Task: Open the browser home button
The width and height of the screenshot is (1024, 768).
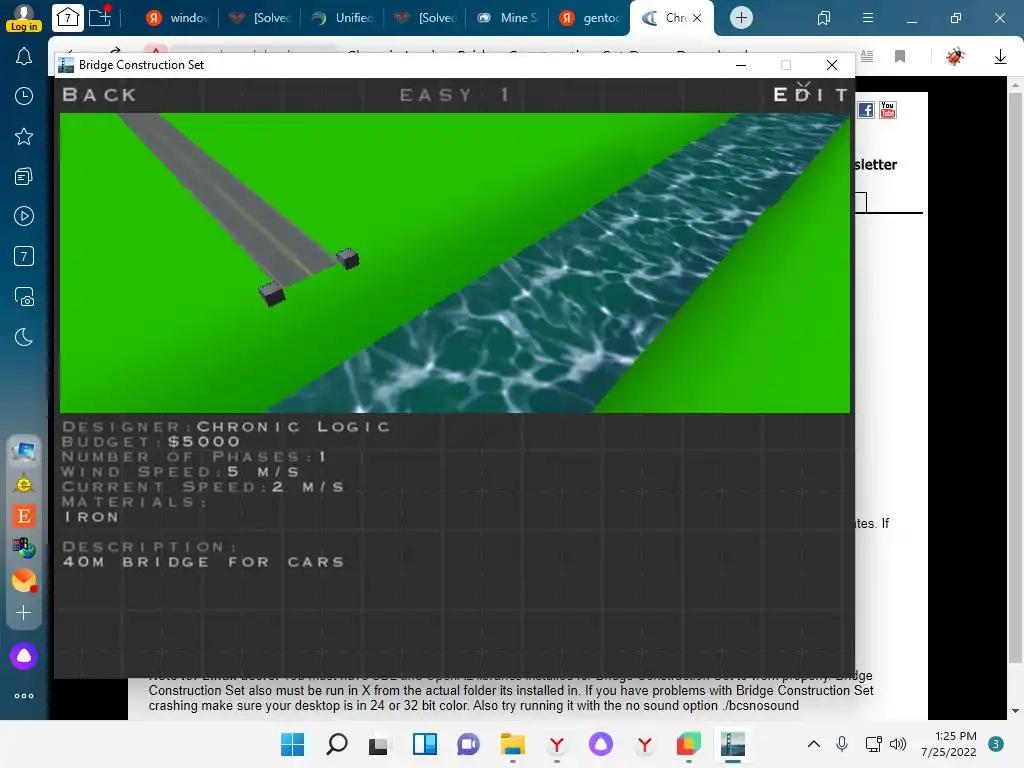Action: tap(68, 18)
